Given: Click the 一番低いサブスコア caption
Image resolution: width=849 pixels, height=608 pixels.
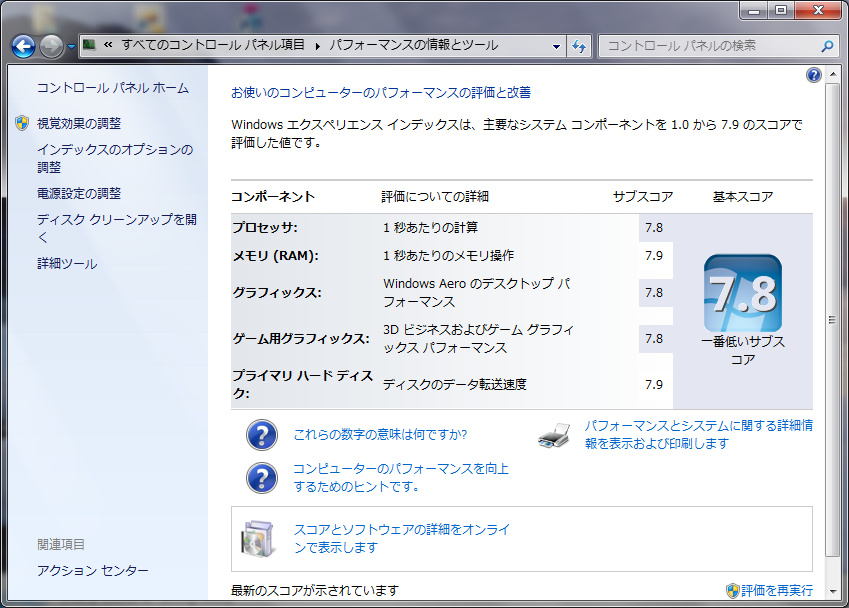Looking at the screenshot, I should [743, 350].
